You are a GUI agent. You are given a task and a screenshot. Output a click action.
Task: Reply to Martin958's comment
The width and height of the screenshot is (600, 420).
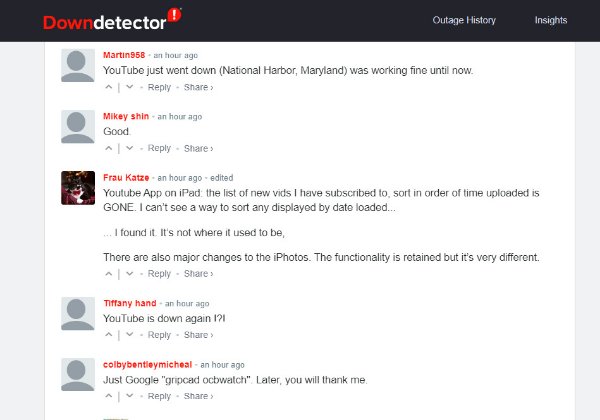(x=159, y=87)
